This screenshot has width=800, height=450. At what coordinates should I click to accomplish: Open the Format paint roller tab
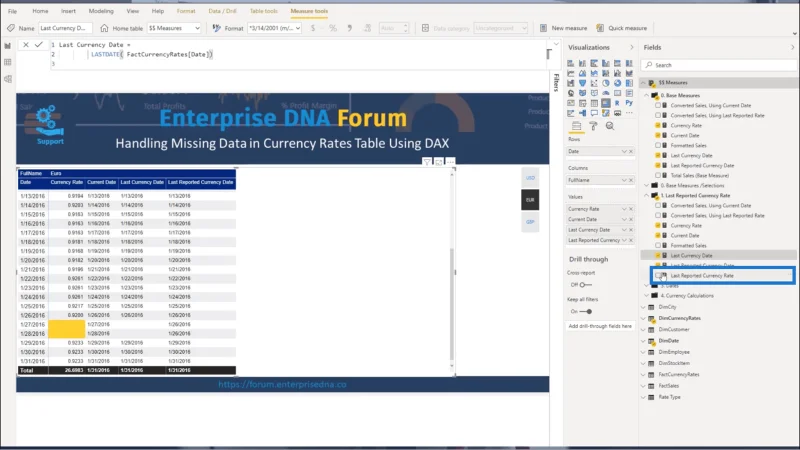click(x=593, y=126)
